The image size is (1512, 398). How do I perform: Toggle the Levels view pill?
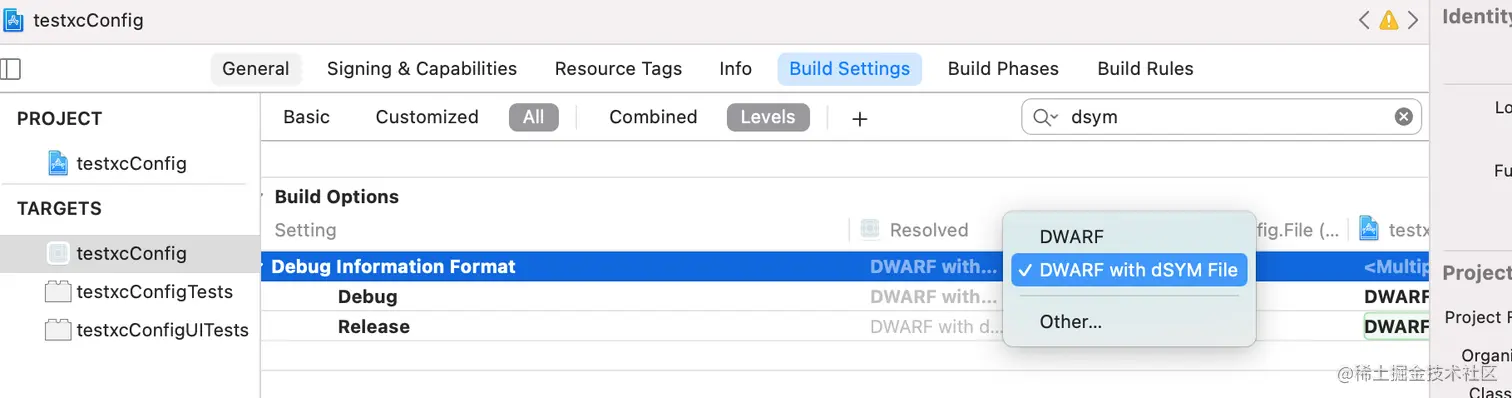point(768,117)
